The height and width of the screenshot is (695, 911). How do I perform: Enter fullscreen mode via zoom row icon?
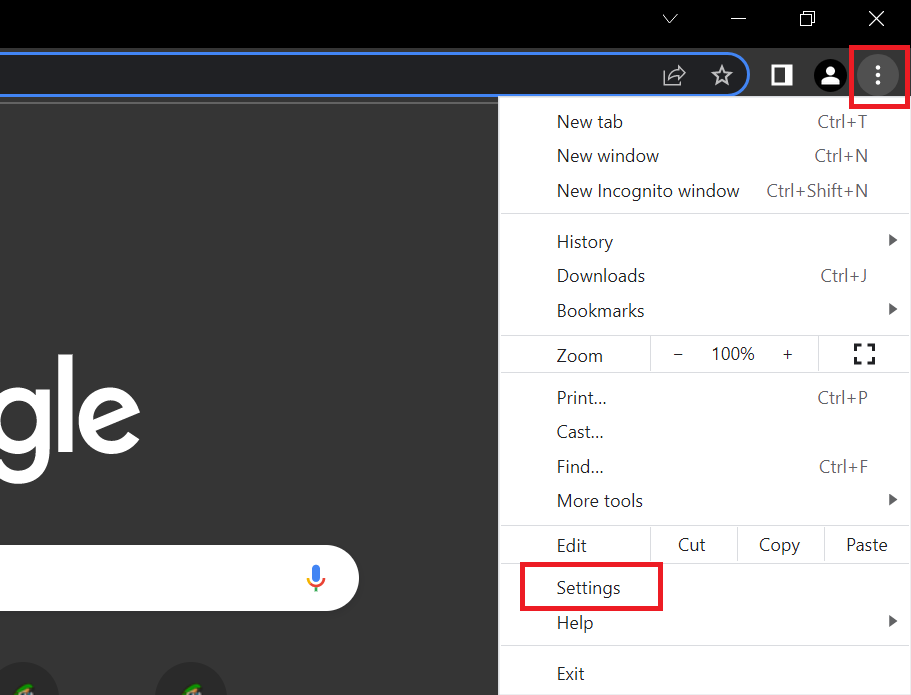(864, 354)
